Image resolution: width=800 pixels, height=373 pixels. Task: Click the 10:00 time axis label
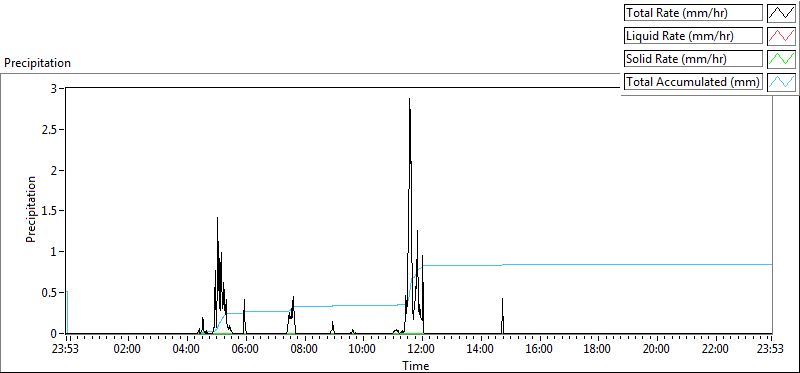pyautogui.click(x=363, y=350)
